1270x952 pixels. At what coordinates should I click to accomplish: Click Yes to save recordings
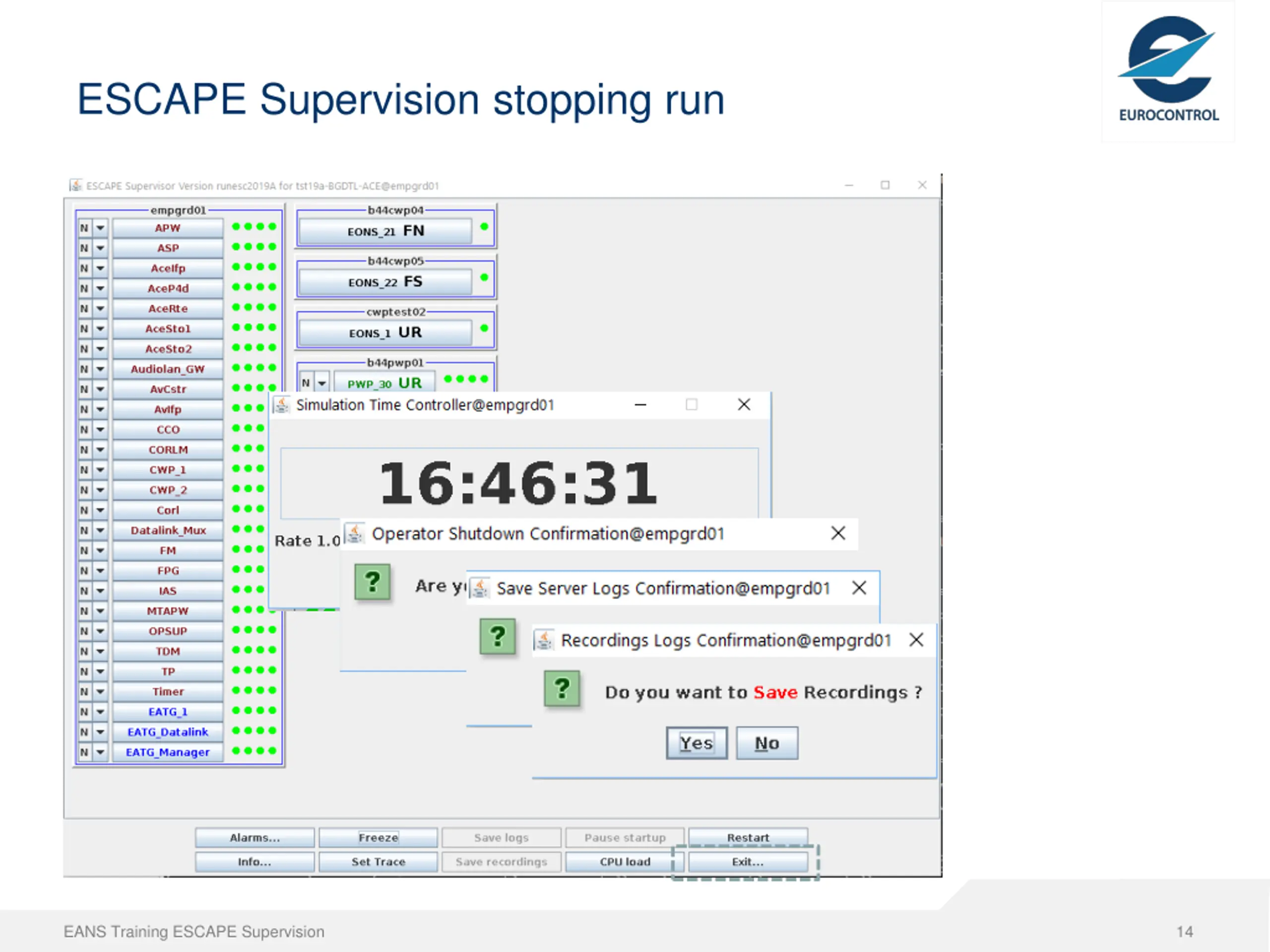697,743
